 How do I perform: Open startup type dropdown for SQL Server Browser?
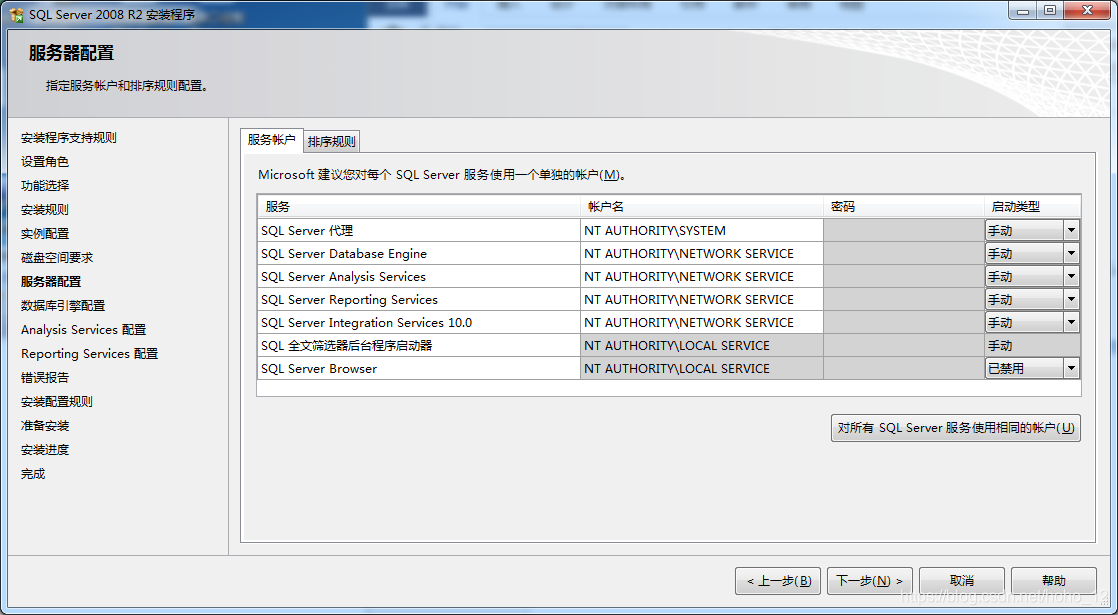click(x=1071, y=368)
